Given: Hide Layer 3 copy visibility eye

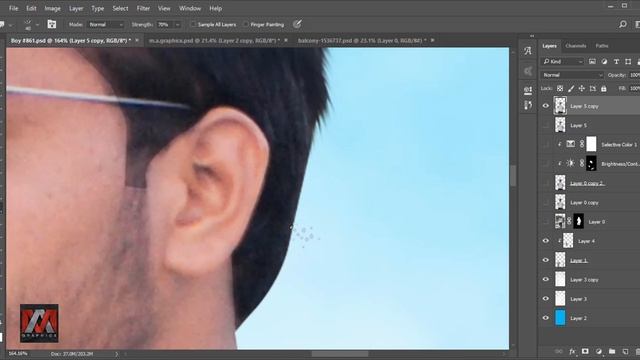Looking at the screenshot, I should [x=546, y=279].
